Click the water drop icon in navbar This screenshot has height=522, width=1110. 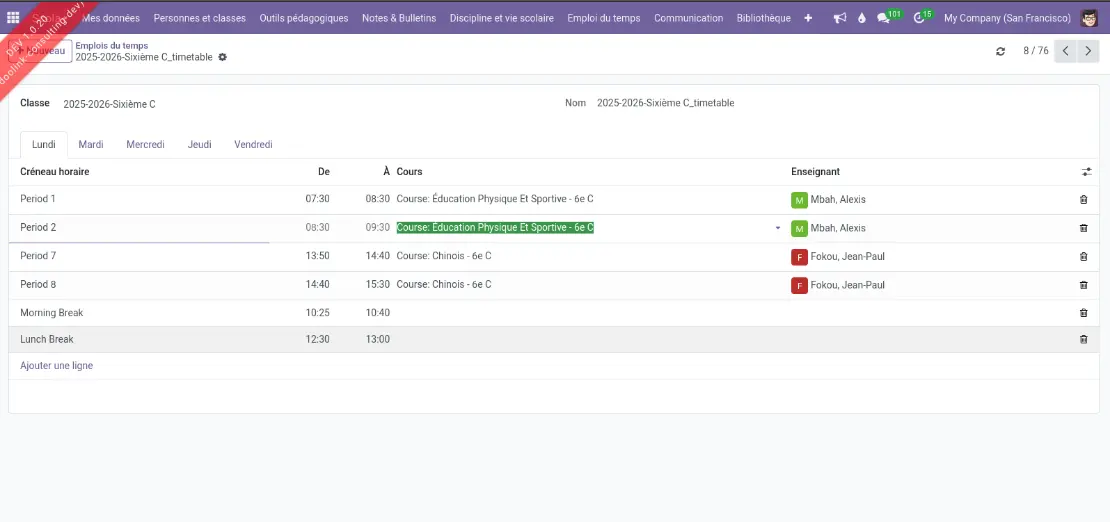point(862,18)
